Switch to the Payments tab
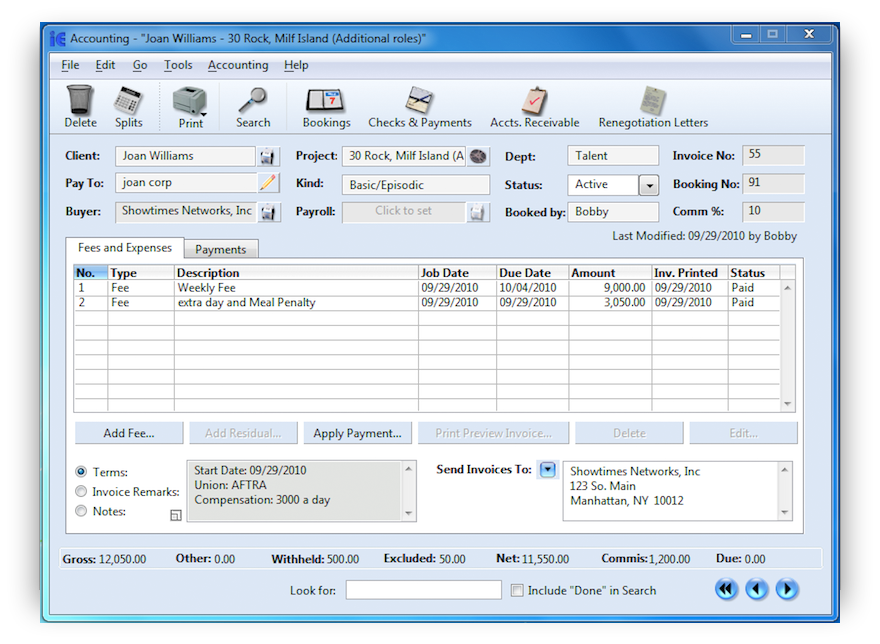Screen dimensions: 880x644 tap(221, 249)
